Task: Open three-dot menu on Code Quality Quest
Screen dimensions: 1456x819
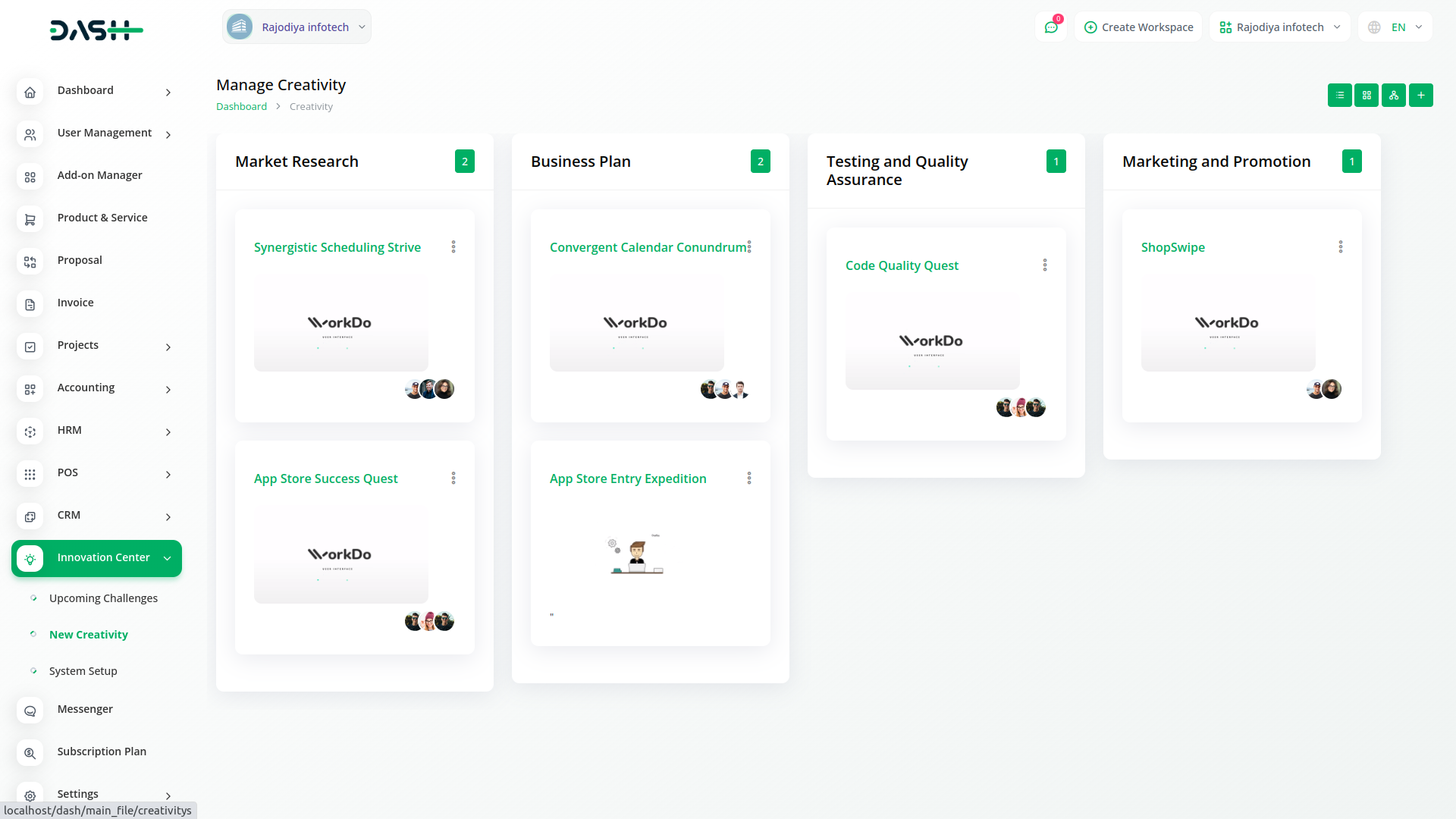Action: [1045, 265]
